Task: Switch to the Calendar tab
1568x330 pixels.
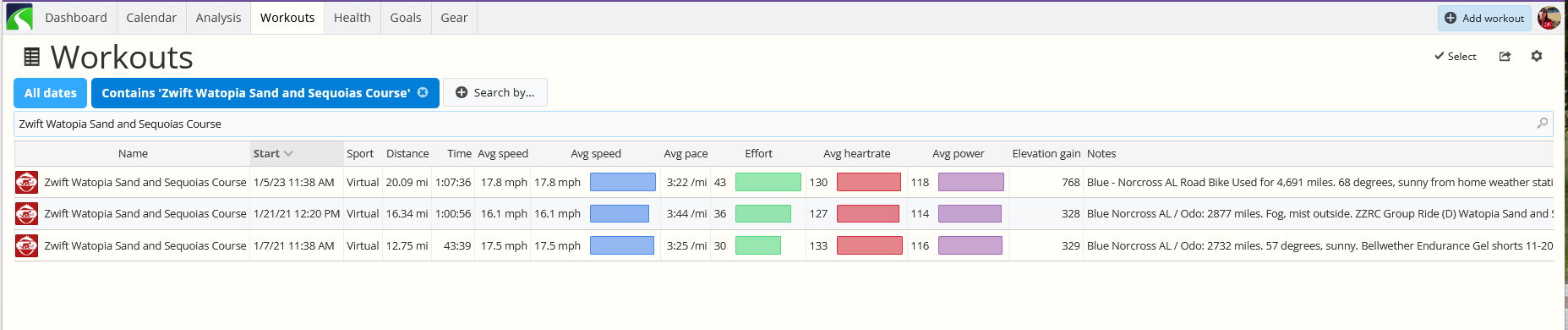Action: (151, 18)
